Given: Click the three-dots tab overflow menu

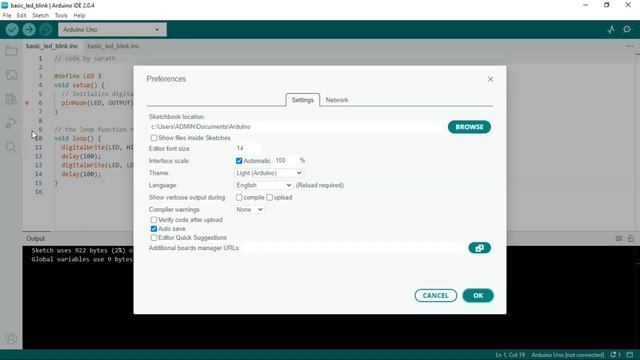Looking at the screenshot, I should tap(630, 46).
